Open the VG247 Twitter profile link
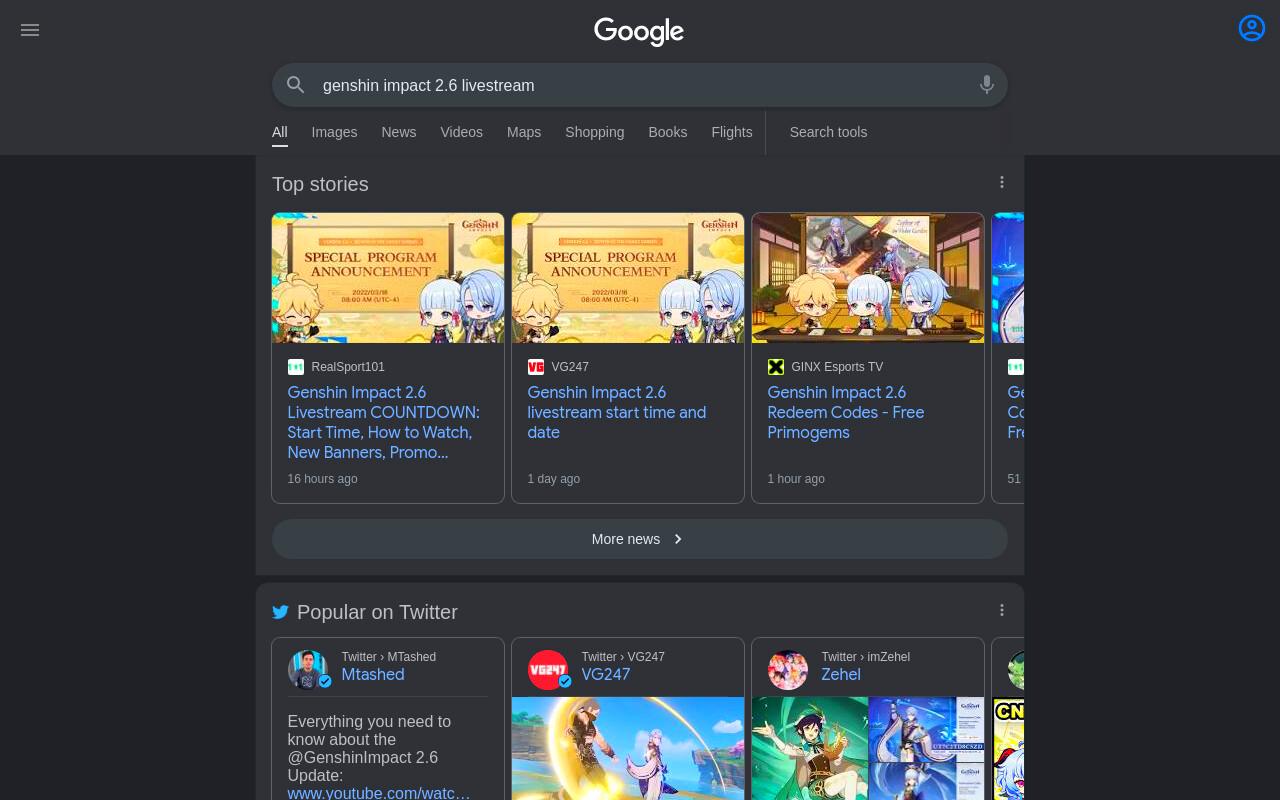 (x=606, y=674)
